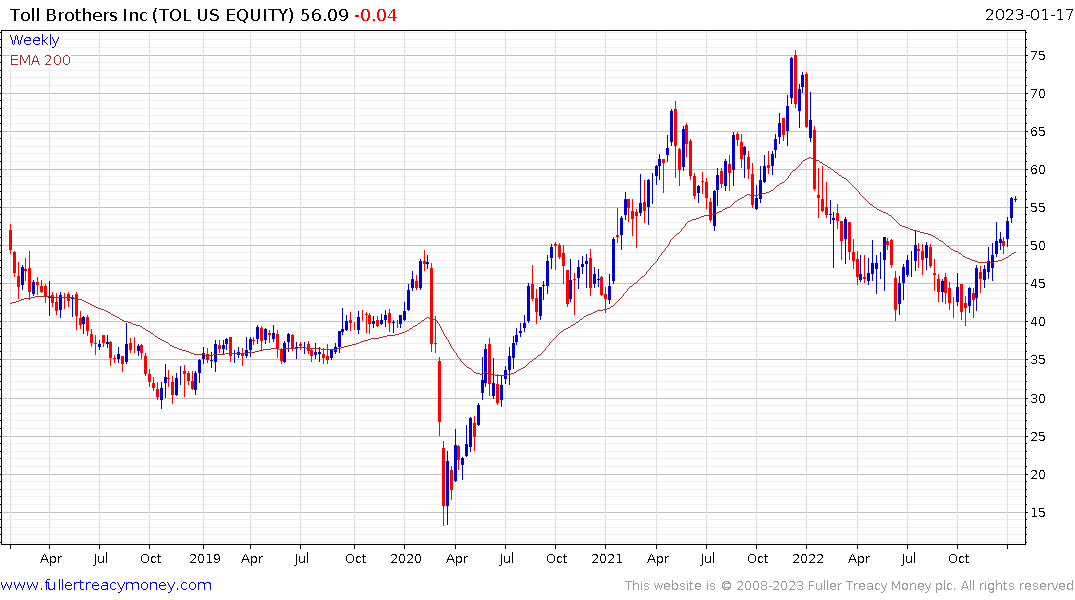
Task: Click the 20 price axis label
Action: click(x=1038, y=475)
